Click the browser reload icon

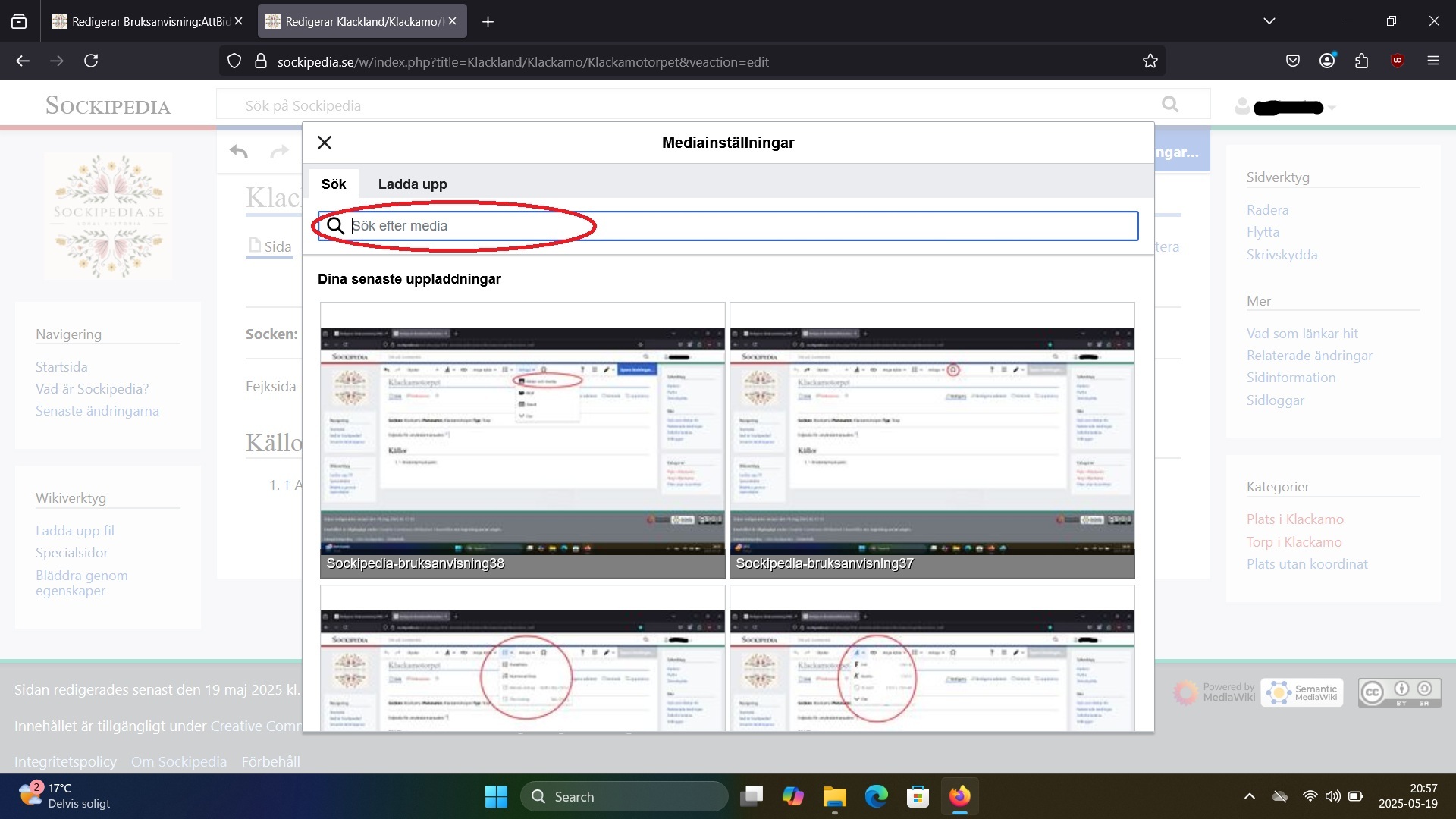[x=91, y=61]
